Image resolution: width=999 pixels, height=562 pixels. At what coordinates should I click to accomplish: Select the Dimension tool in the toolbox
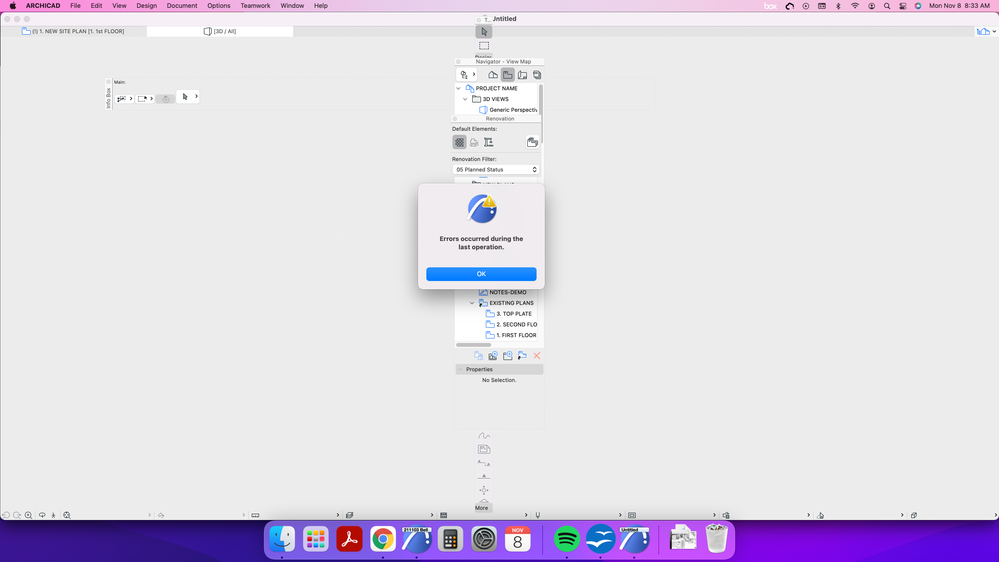(484, 463)
